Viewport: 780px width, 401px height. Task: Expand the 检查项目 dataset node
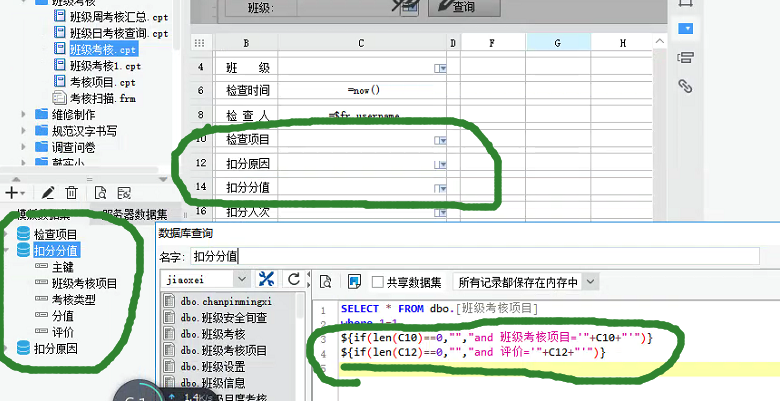point(6,234)
